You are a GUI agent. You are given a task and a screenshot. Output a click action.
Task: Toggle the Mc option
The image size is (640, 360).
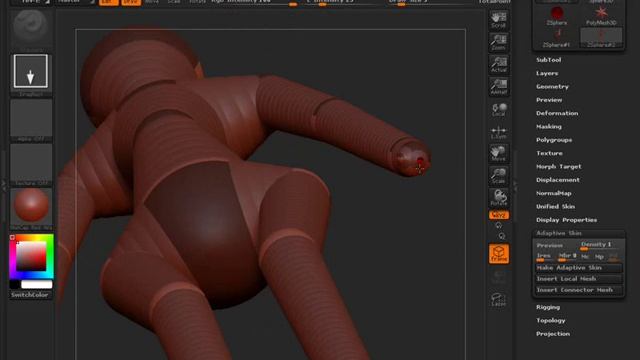coord(585,257)
